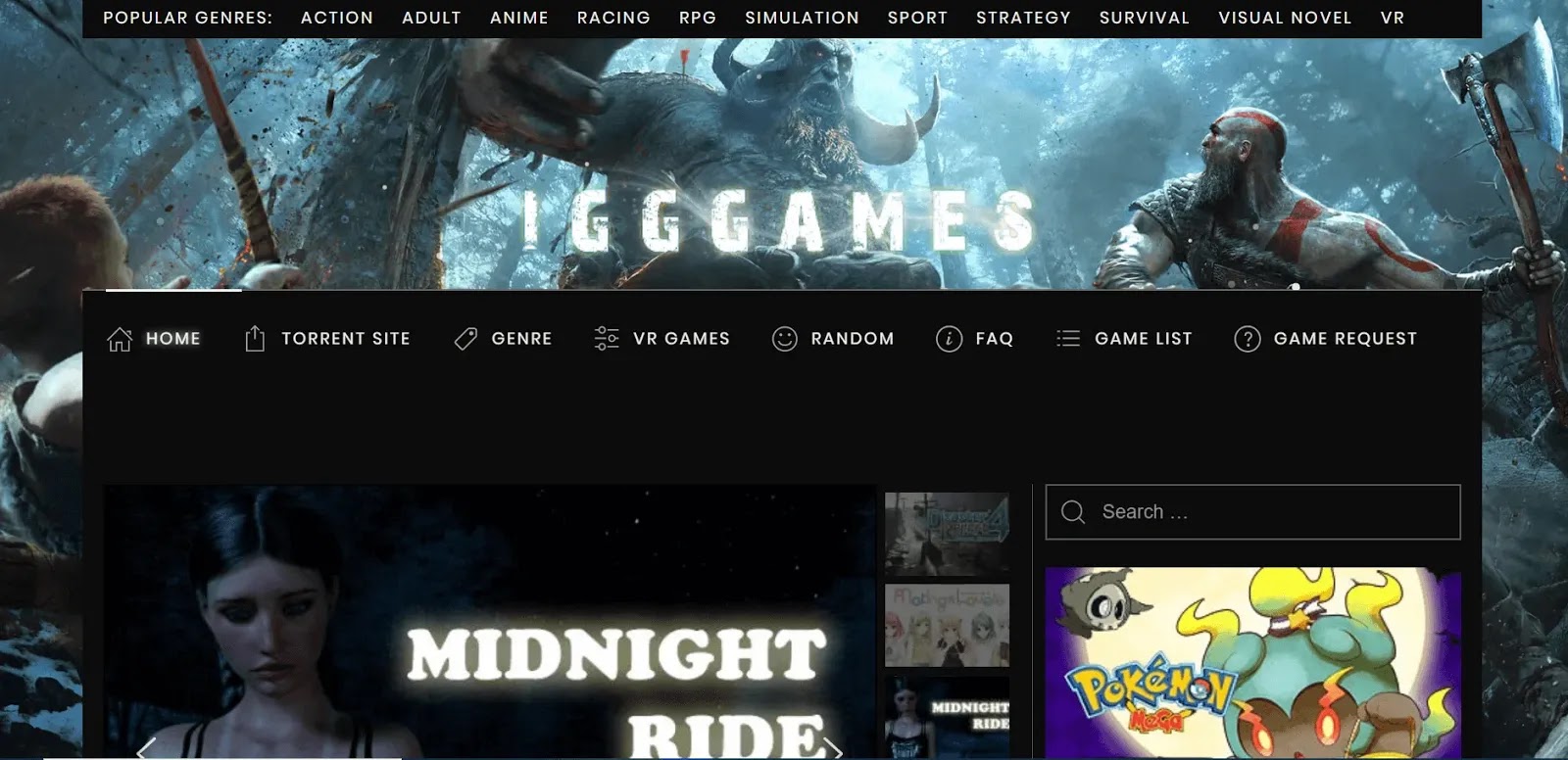Click the Game List lines icon
The image size is (1568, 760).
(x=1068, y=339)
